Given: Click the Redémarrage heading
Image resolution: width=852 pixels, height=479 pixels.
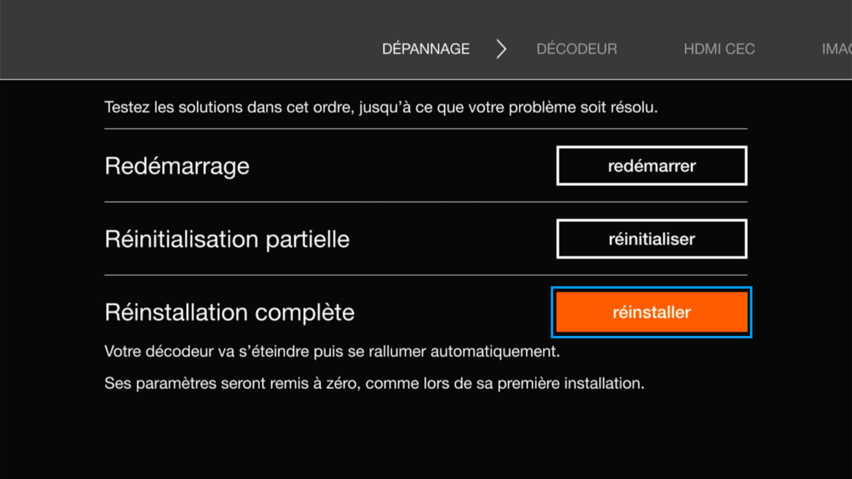Looking at the screenshot, I should (x=177, y=166).
